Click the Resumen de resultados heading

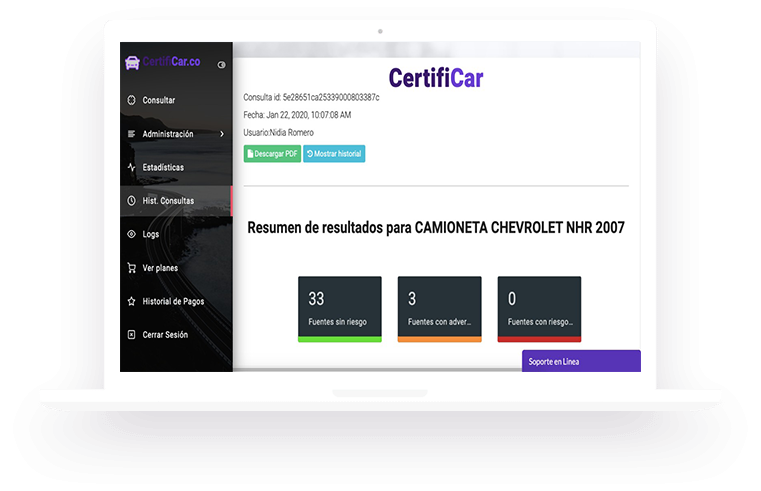[x=436, y=228]
